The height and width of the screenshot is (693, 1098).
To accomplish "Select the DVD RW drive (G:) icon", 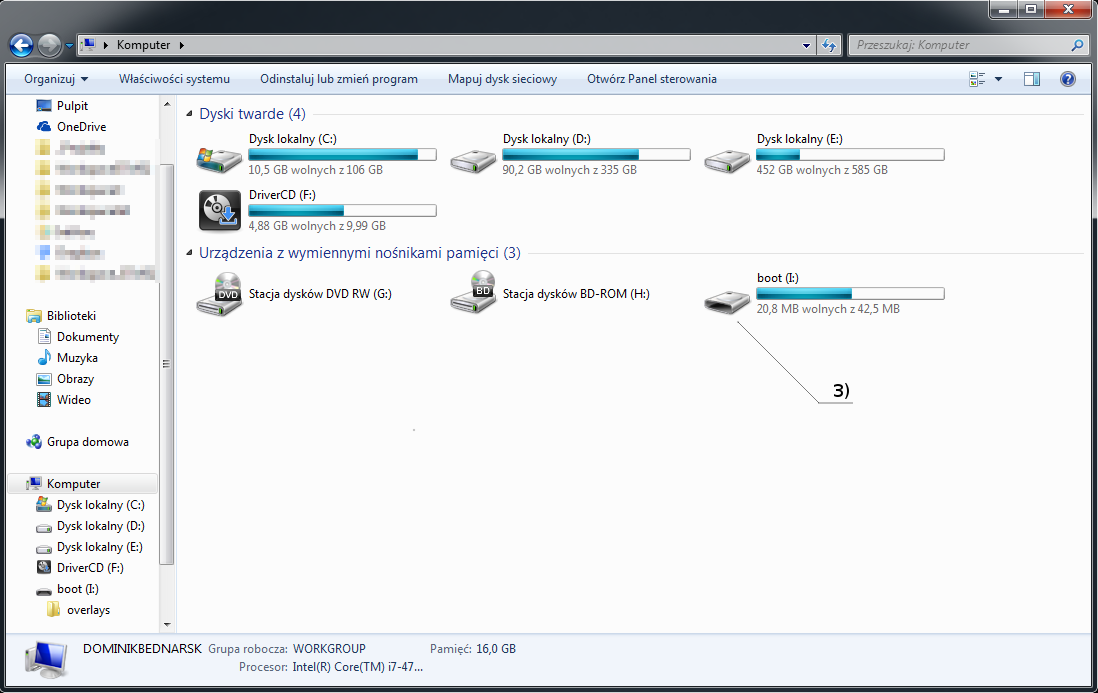I will [219, 294].
